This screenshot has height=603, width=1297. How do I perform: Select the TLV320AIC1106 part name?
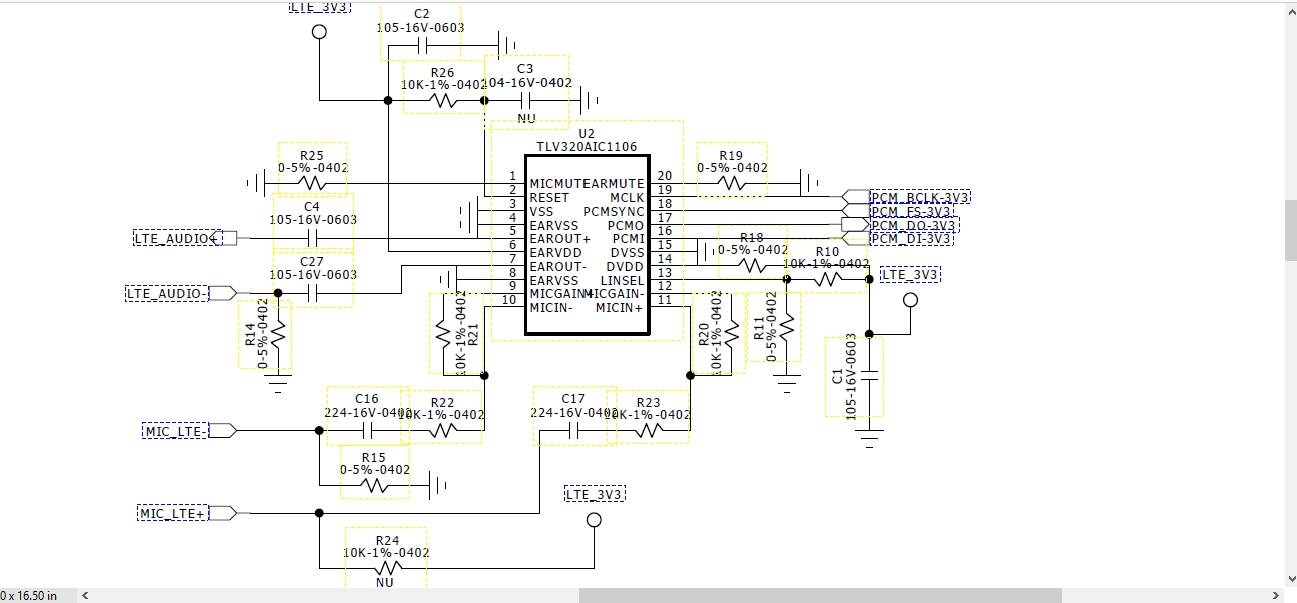pyautogui.click(x=587, y=146)
